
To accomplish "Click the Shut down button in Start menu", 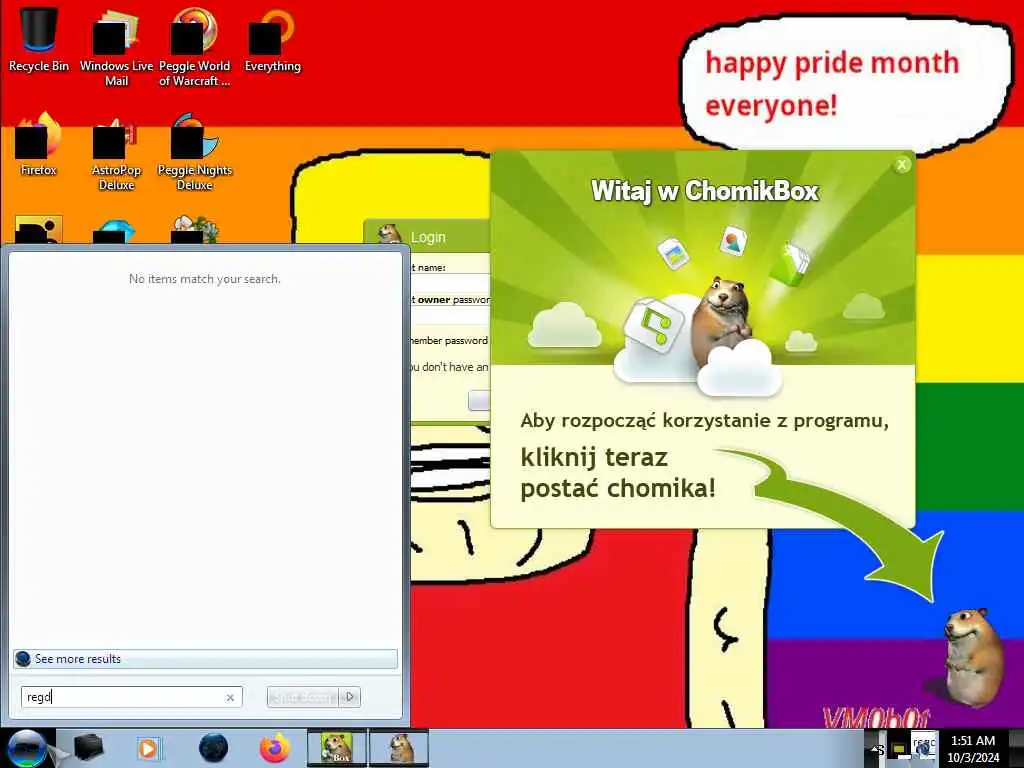I will pos(303,697).
